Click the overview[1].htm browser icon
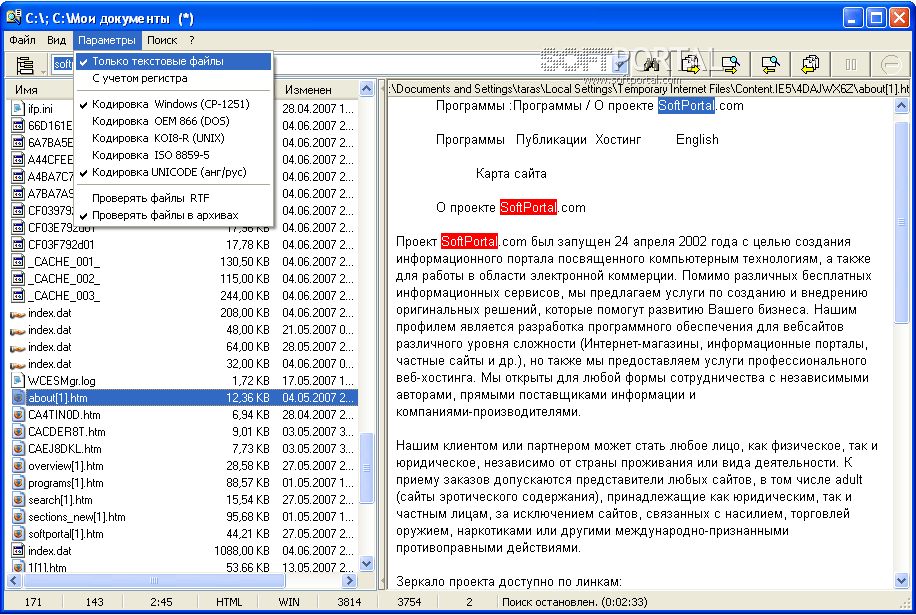 click(18, 466)
